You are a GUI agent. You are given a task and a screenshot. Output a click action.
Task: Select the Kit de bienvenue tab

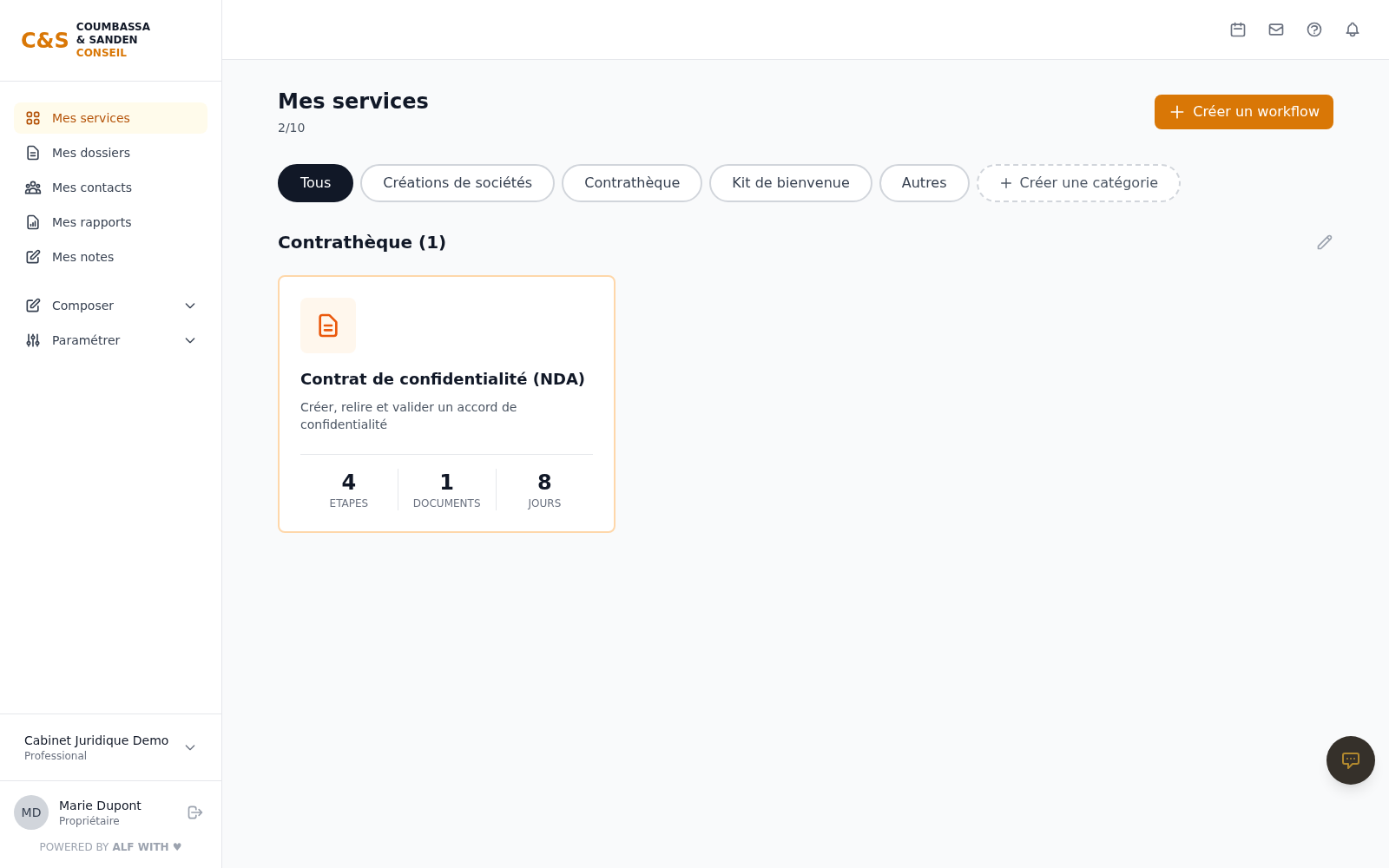coord(791,183)
